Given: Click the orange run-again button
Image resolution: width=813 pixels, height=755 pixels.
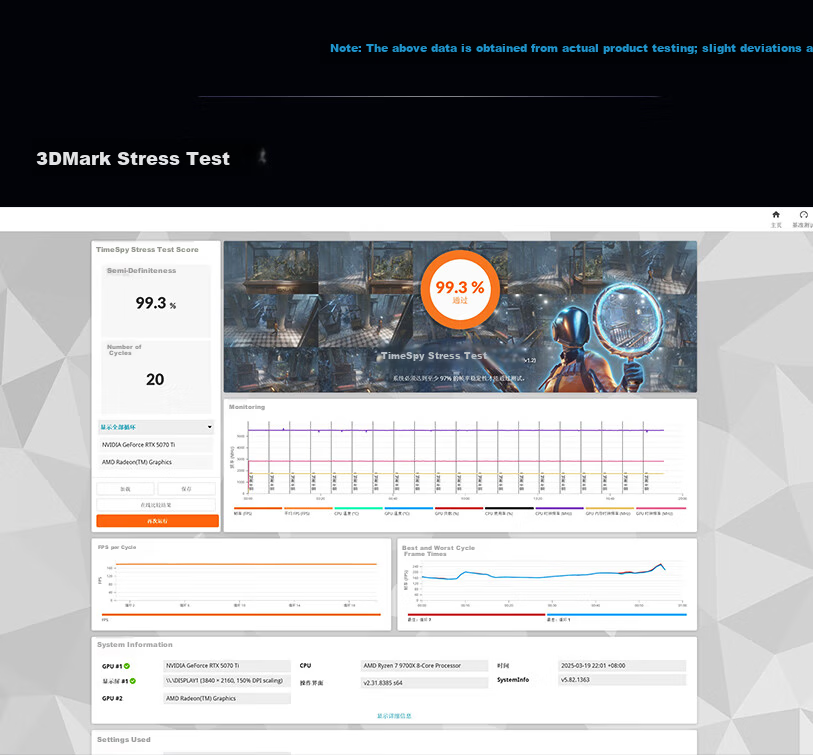Looking at the screenshot, I should pos(158,521).
